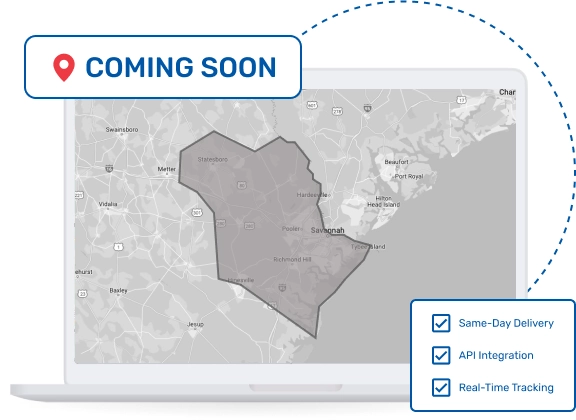Click the Route 80 shield in region
This screenshot has width=576, height=420.
241,185
